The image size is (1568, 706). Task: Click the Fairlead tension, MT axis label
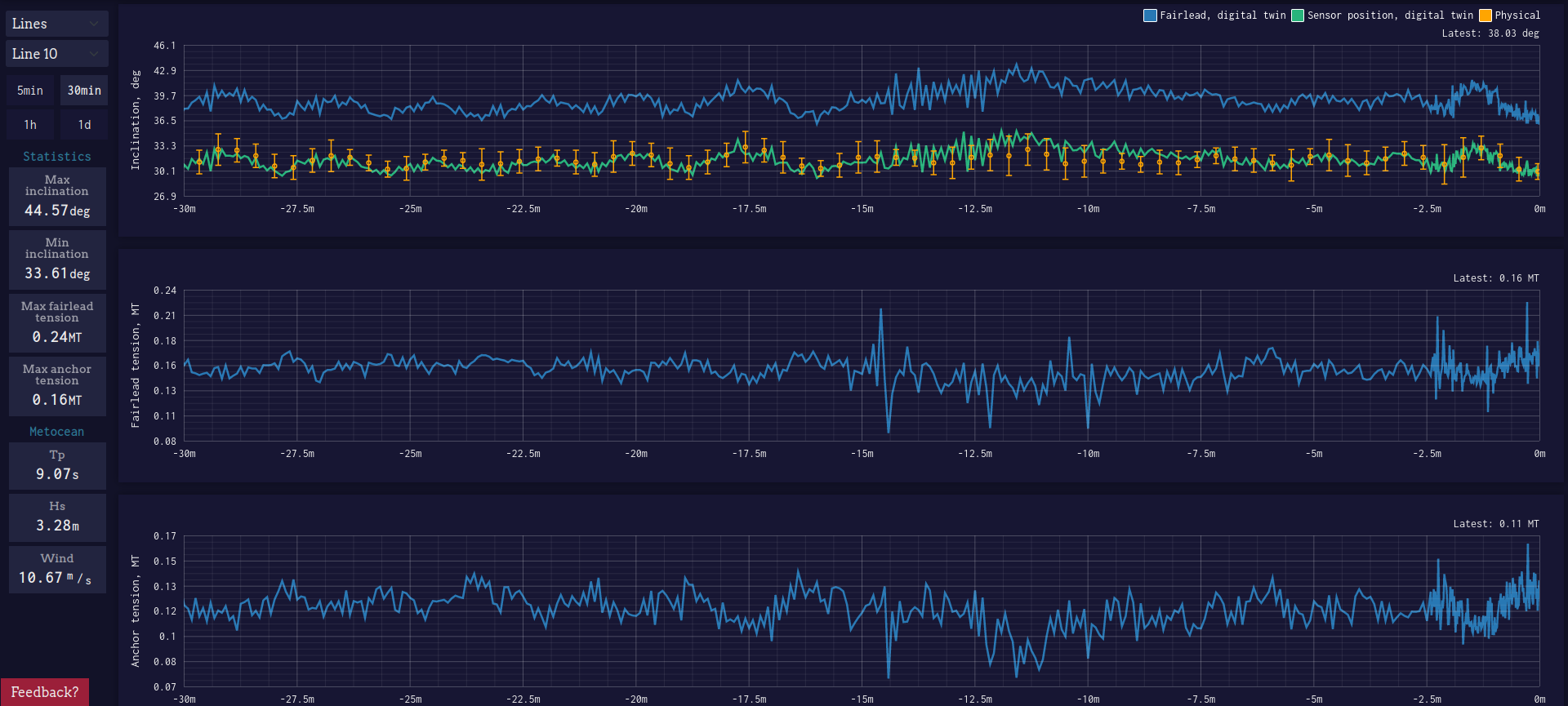tap(136, 365)
